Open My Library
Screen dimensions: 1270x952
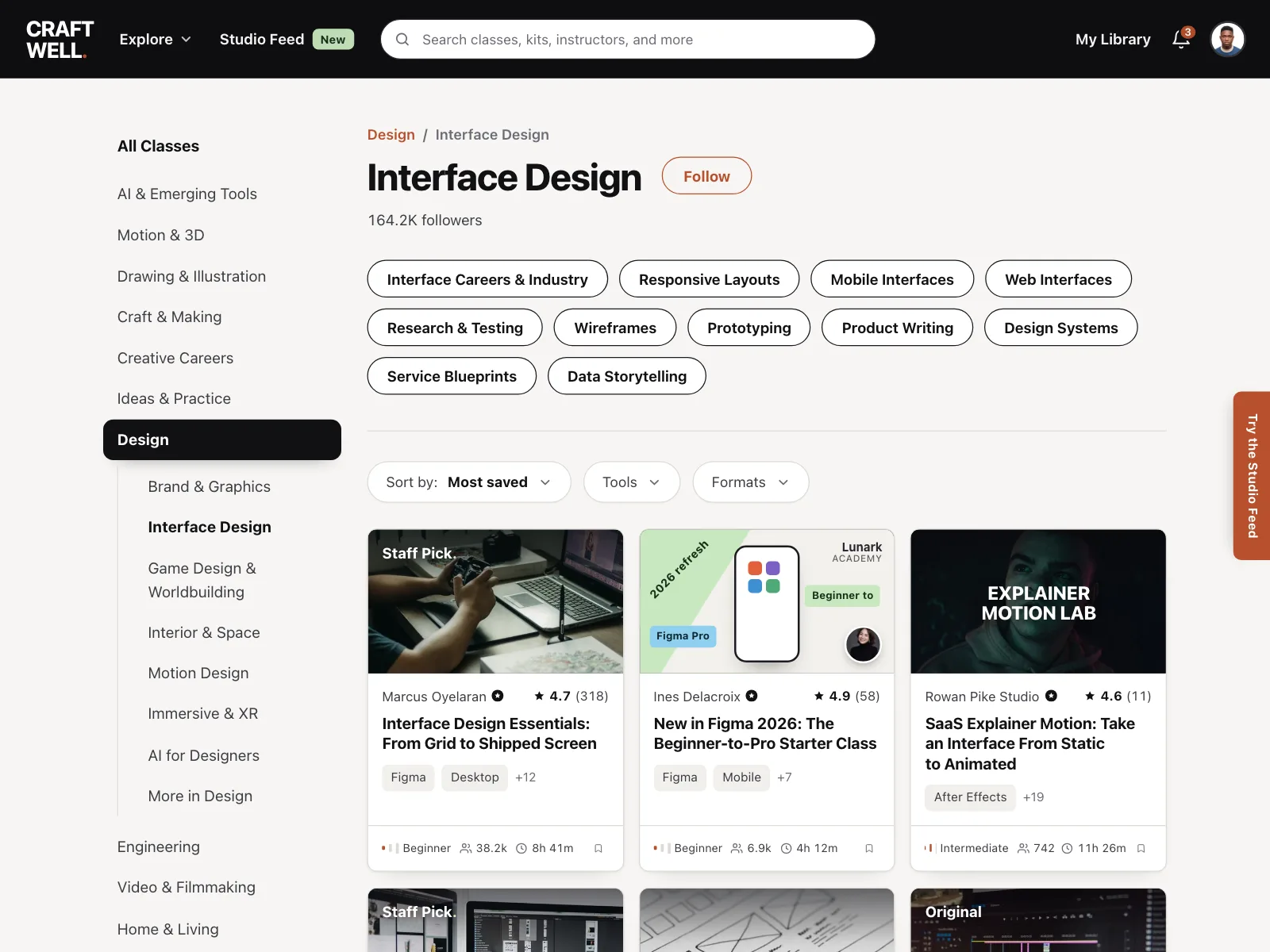(1113, 39)
